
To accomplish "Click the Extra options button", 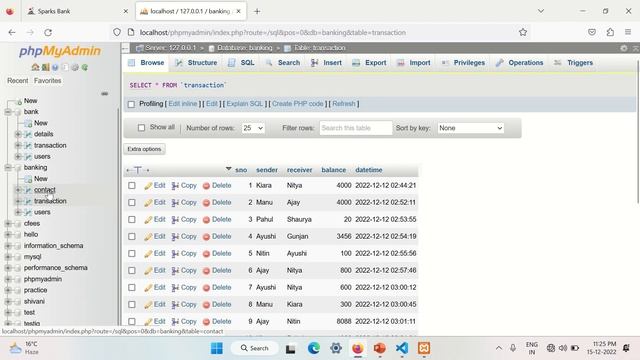I will tap(144, 149).
